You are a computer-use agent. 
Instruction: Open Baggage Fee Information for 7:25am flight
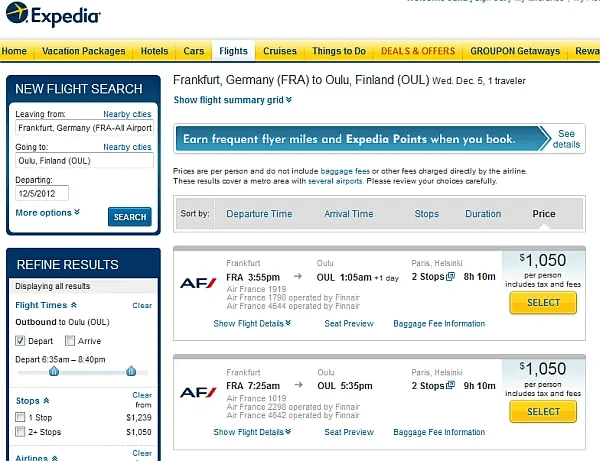coord(439,432)
